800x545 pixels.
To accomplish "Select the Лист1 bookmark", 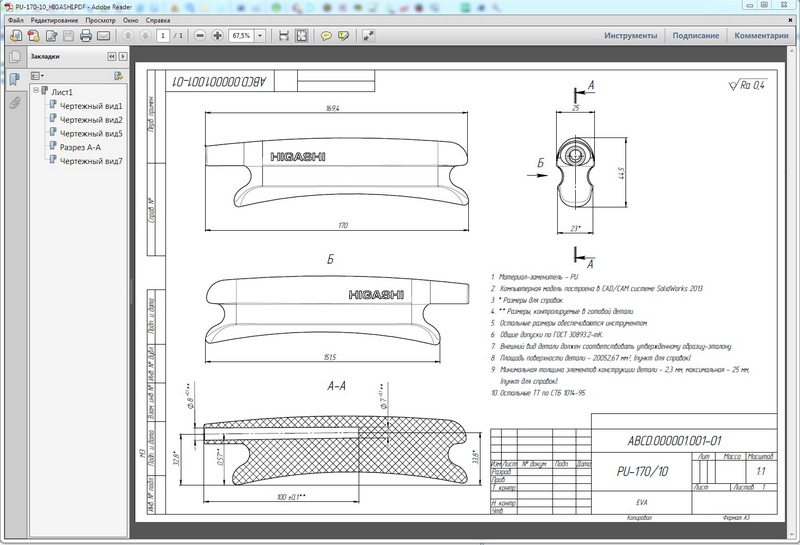I will (x=62, y=92).
